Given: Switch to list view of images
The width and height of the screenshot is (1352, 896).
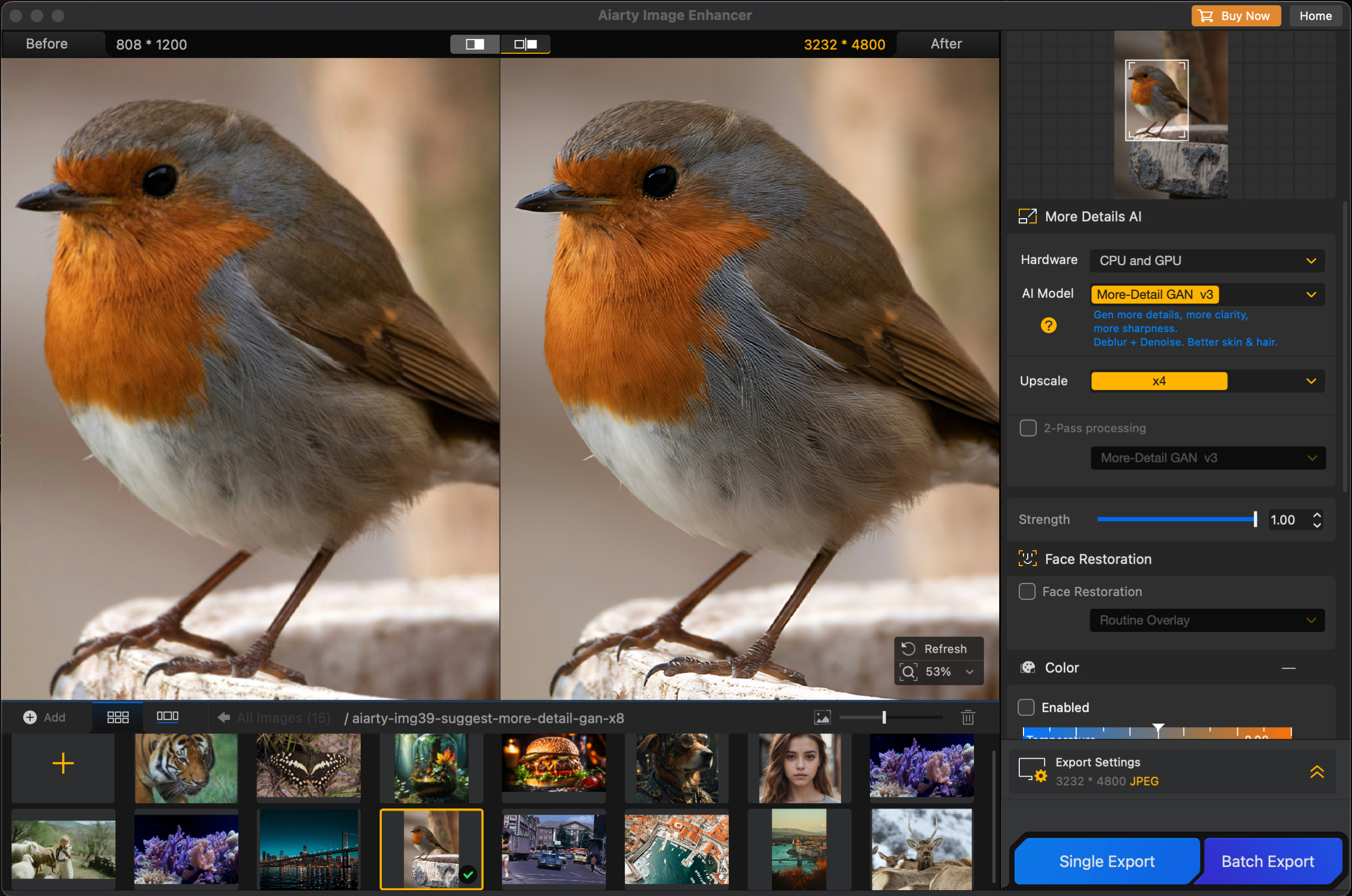Looking at the screenshot, I should tap(168, 717).
